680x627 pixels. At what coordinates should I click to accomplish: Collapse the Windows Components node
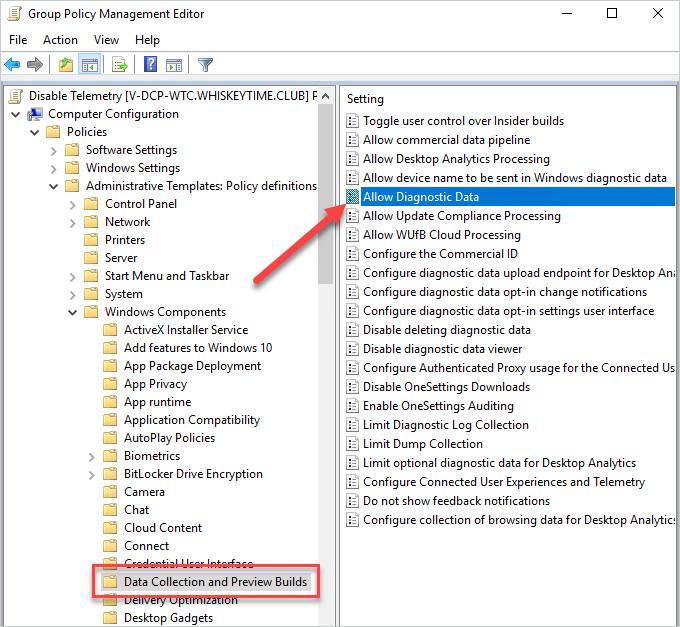point(73,312)
